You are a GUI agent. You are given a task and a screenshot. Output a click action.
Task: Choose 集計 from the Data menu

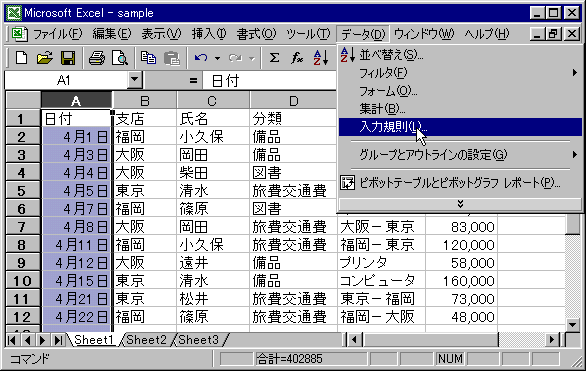coord(460,109)
